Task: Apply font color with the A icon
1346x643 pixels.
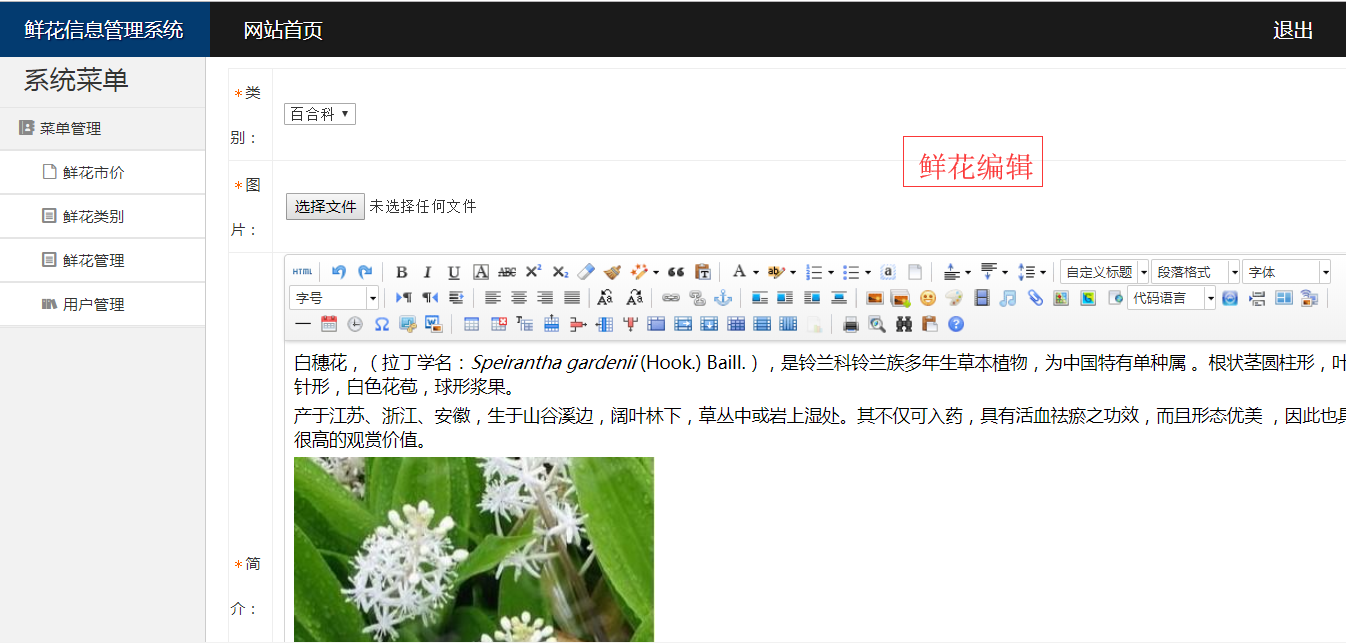Action: click(739, 272)
